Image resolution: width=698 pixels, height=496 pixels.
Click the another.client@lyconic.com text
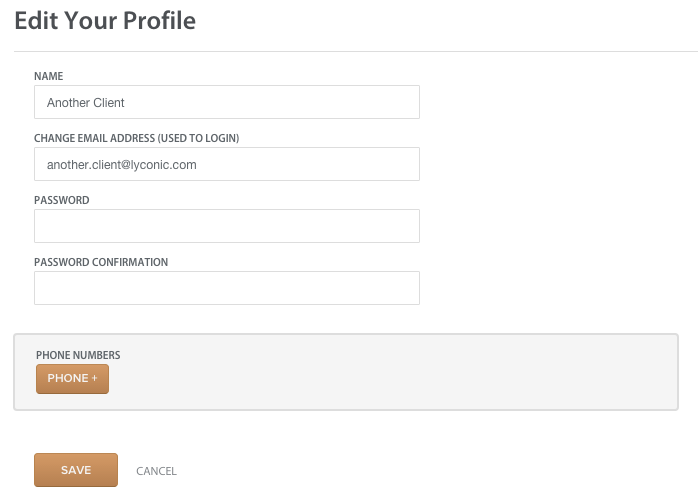coord(122,165)
